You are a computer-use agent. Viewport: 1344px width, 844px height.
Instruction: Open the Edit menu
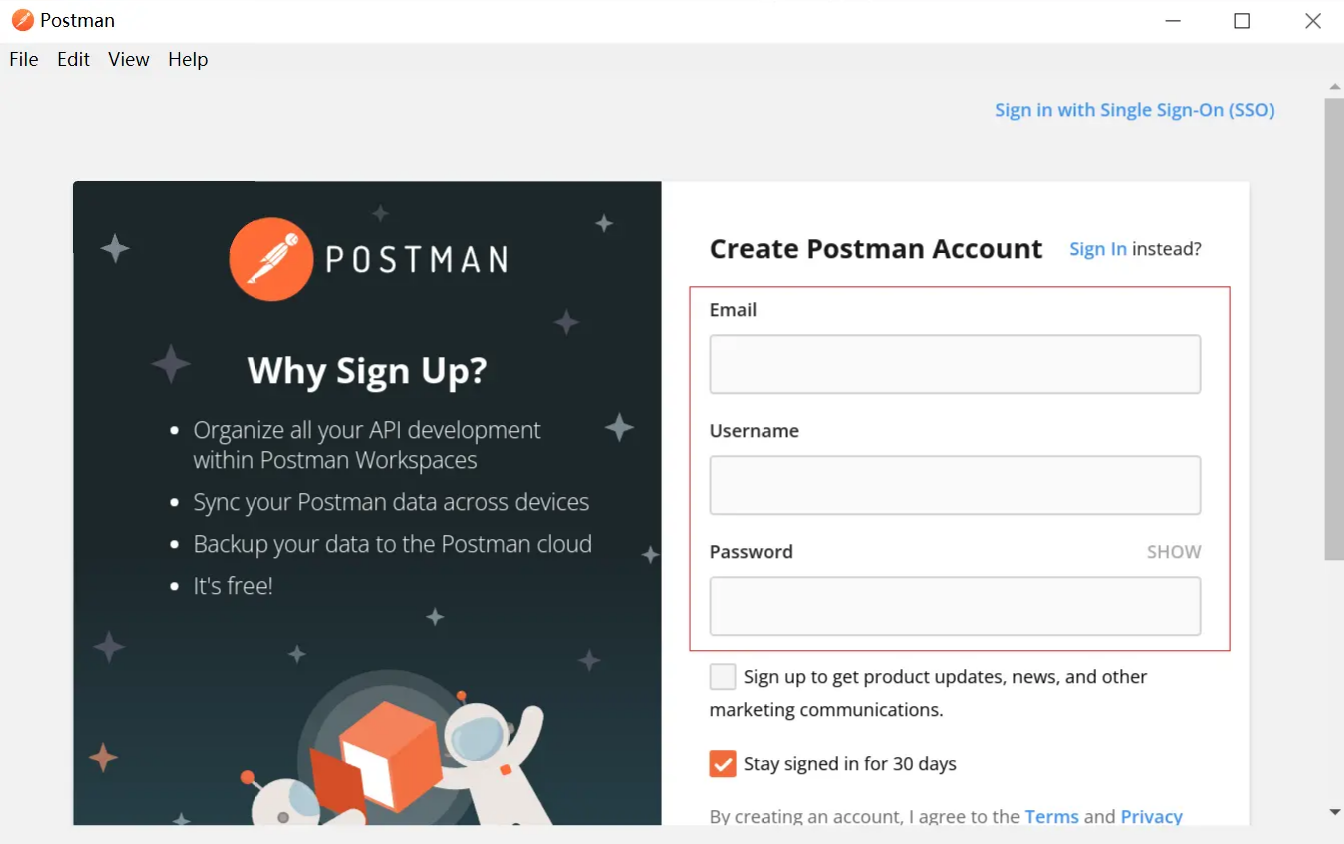click(72, 59)
